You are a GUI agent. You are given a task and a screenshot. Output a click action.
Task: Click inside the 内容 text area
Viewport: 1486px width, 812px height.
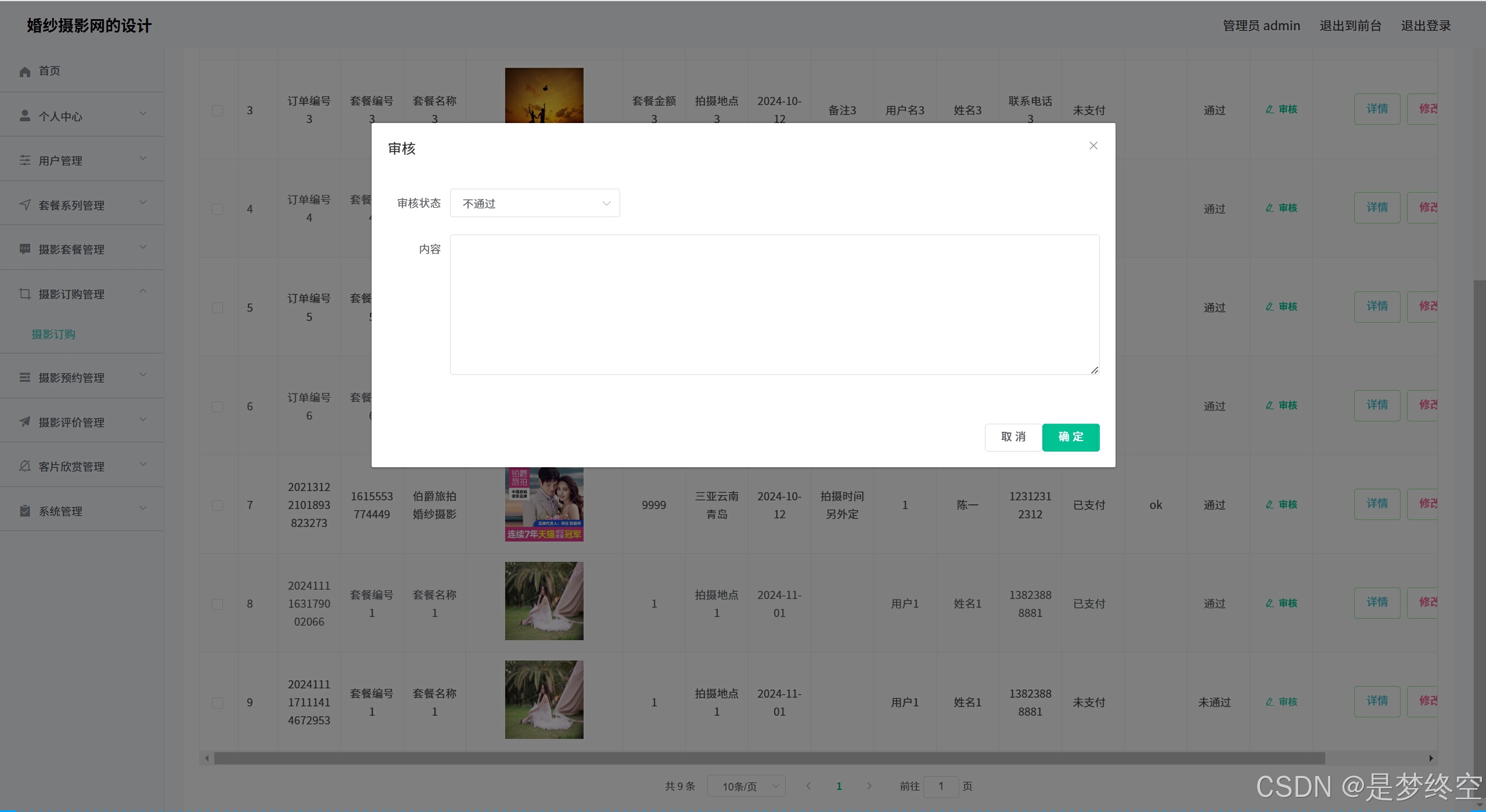(774, 304)
